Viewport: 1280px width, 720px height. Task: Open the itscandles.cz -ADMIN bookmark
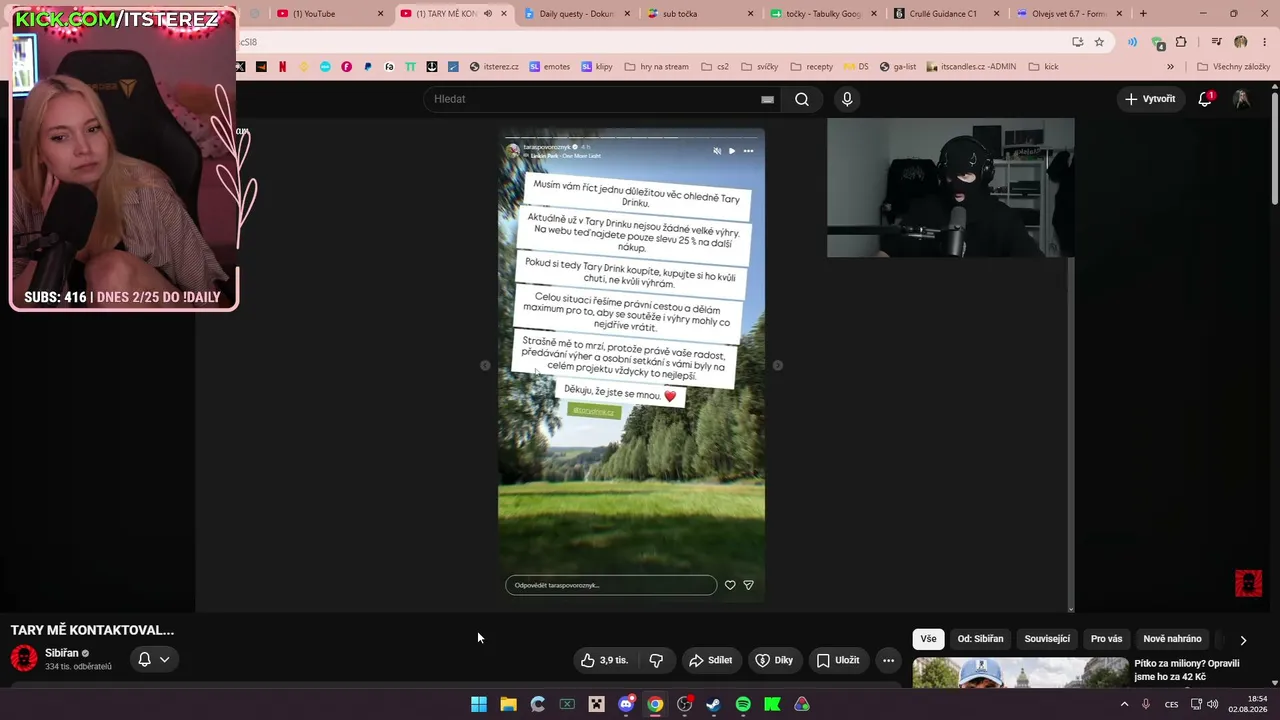[971, 67]
